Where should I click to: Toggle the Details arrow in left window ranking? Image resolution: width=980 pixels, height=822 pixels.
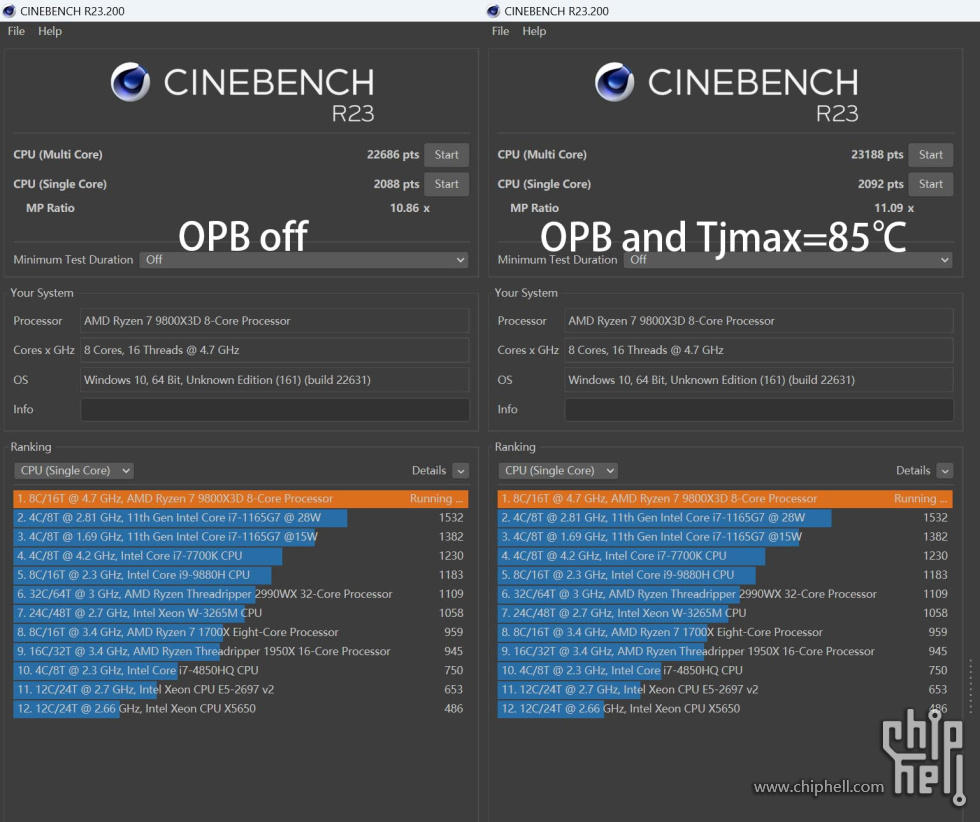pyautogui.click(x=461, y=471)
